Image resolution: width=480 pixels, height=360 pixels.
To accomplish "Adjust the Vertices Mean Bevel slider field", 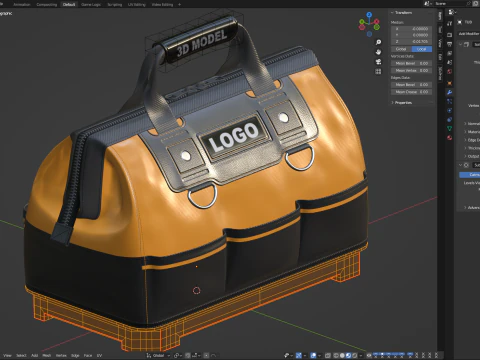I will coord(411,63).
